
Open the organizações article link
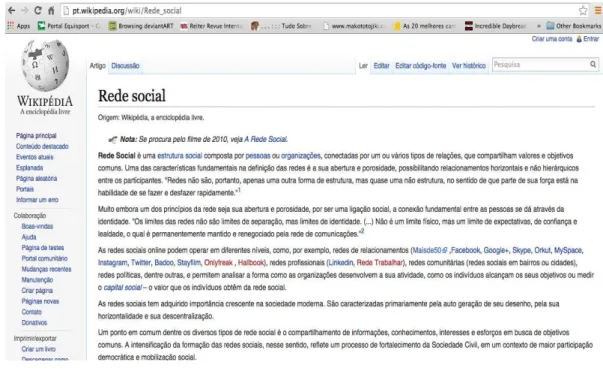[301, 156]
